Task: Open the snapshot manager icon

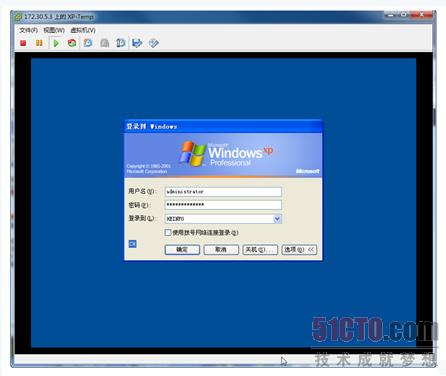Action: [x=121, y=43]
